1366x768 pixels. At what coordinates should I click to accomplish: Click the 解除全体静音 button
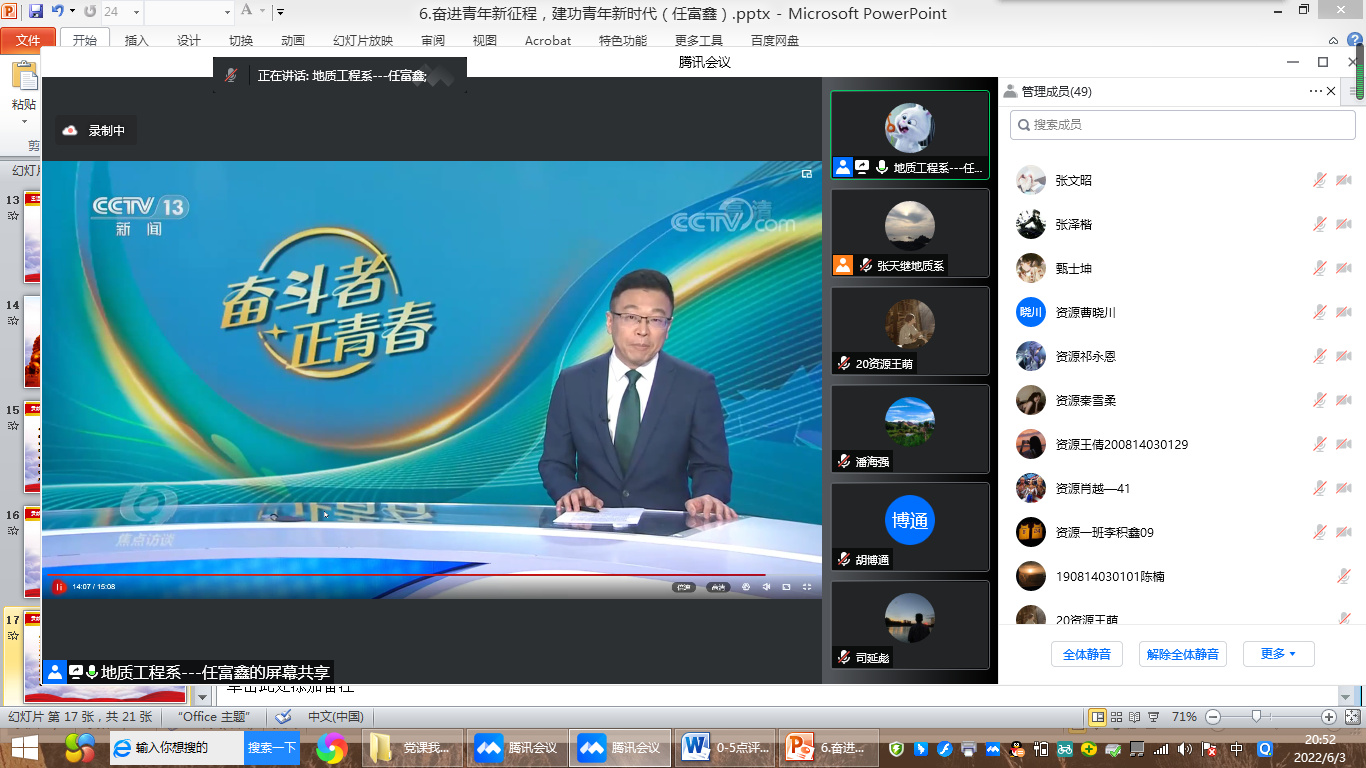coord(1183,654)
